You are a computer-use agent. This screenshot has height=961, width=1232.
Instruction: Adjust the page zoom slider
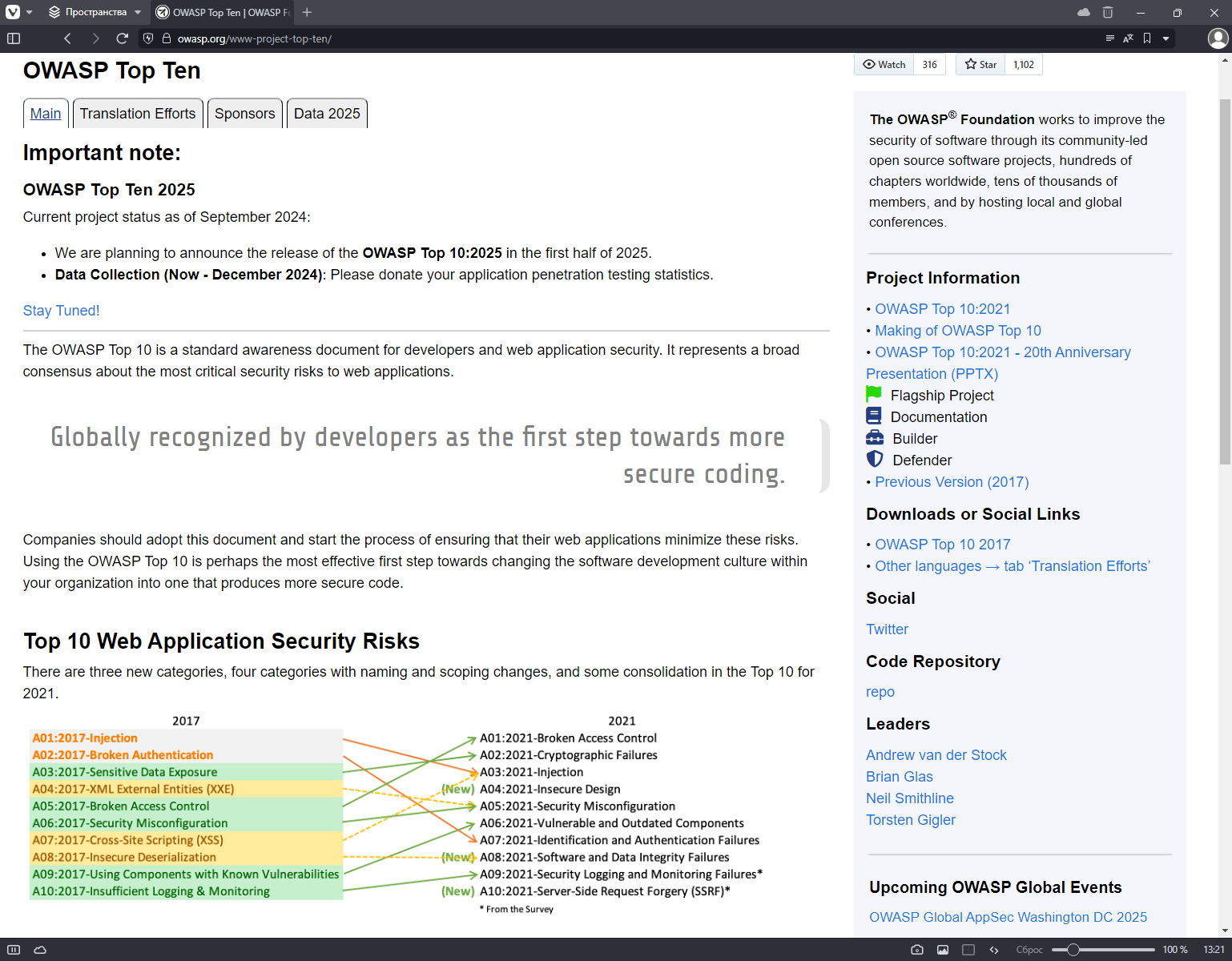click(1103, 950)
